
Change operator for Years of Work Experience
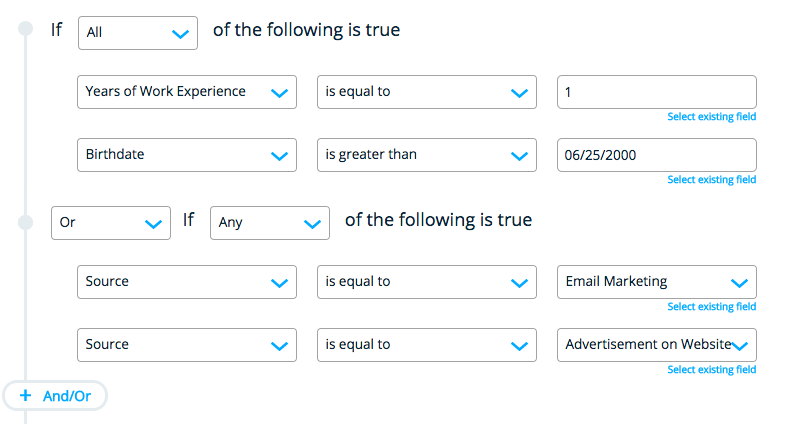click(x=426, y=92)
